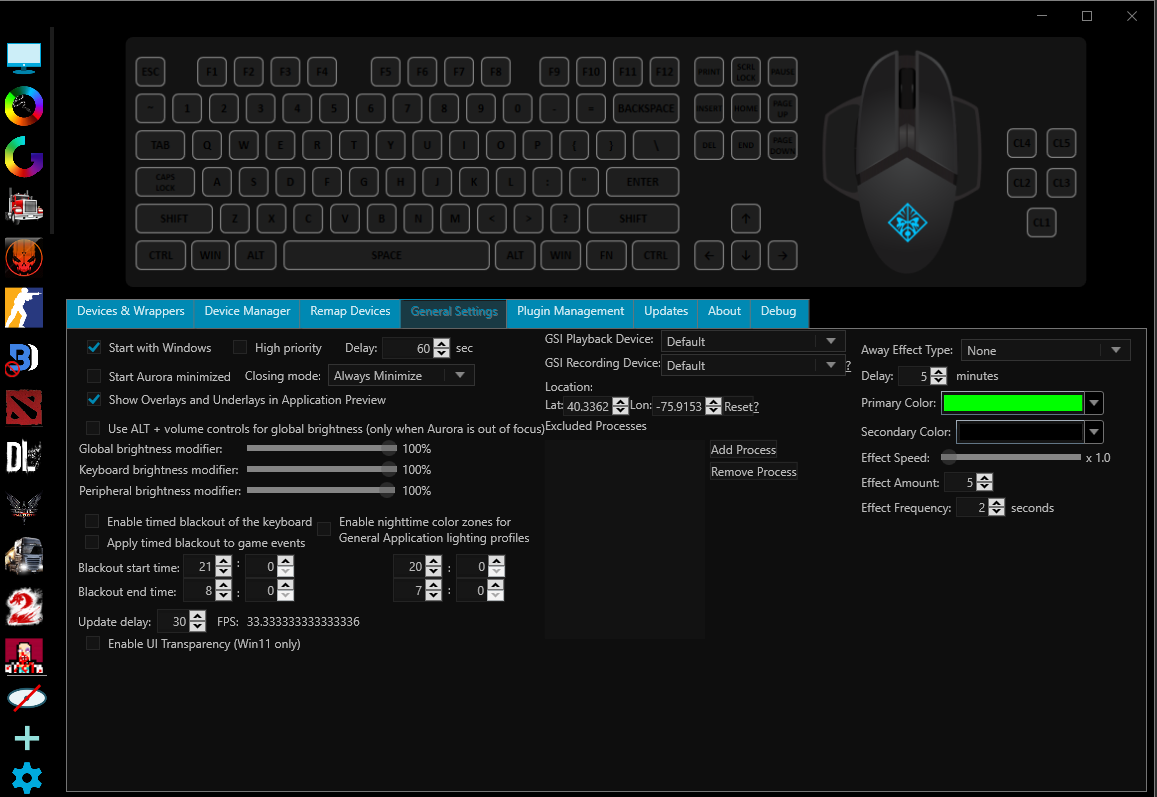This screenshot has height=797, width=1157.
Task: Open the About tab
Action: click(x=724, y=311)
